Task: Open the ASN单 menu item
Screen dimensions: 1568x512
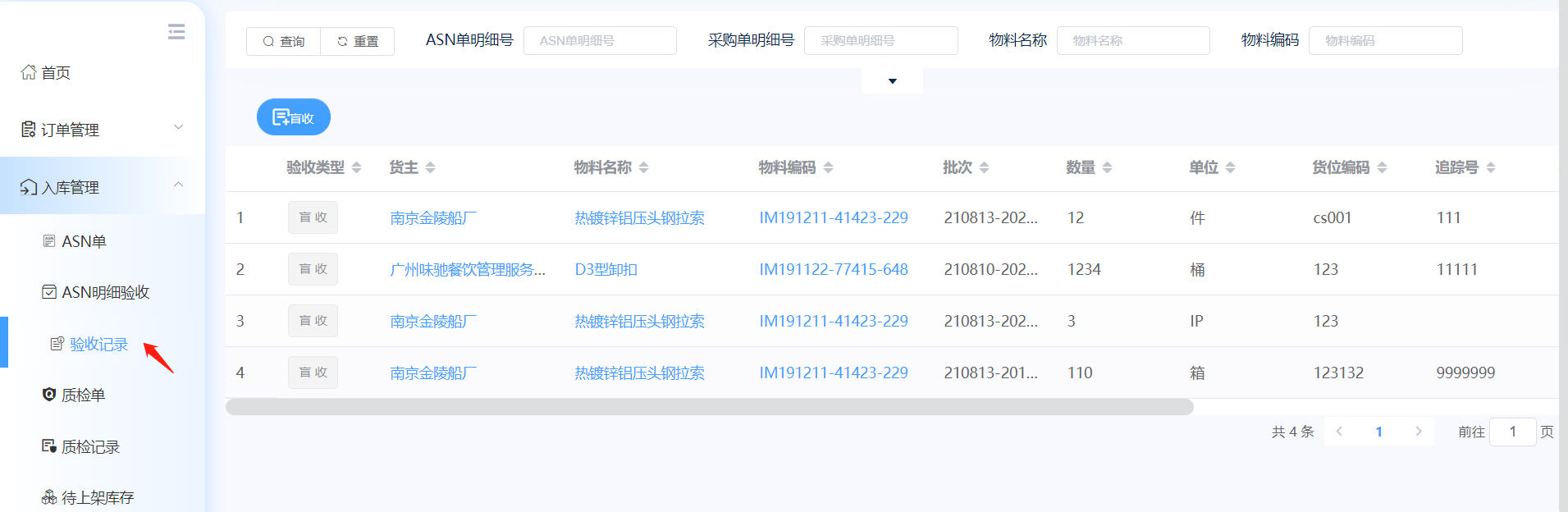Action: [84, 241]
